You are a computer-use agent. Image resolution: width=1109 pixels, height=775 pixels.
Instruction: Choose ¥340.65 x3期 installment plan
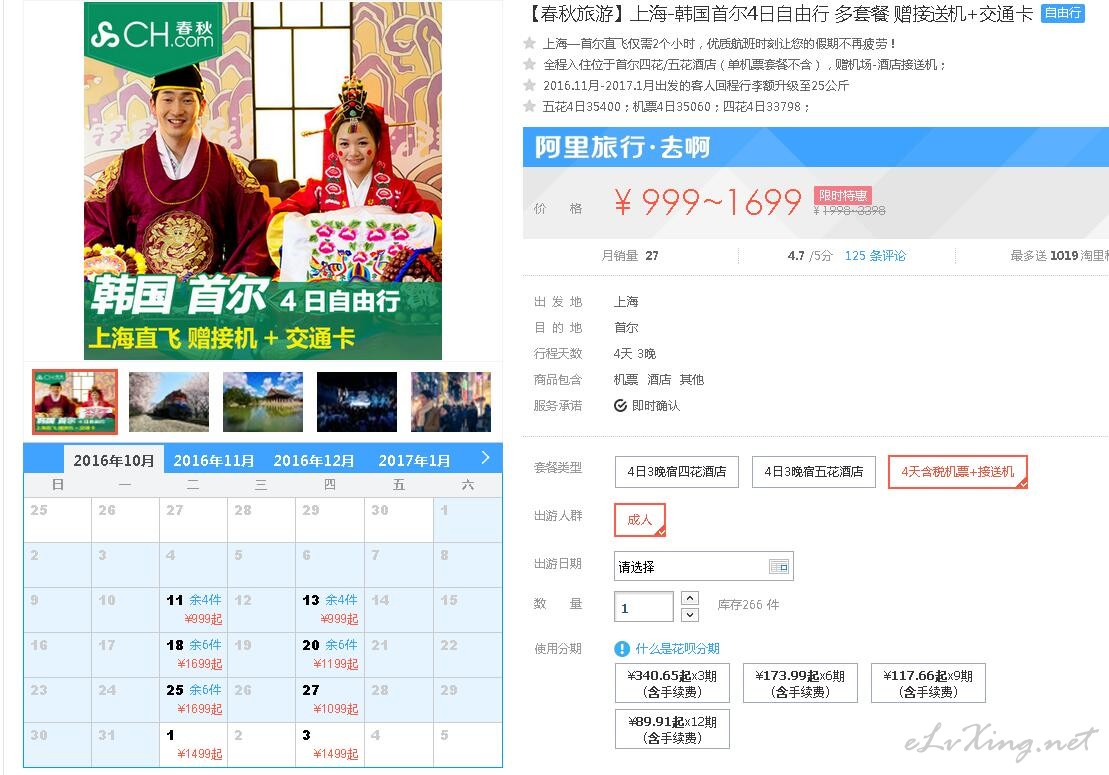(672, 683)
